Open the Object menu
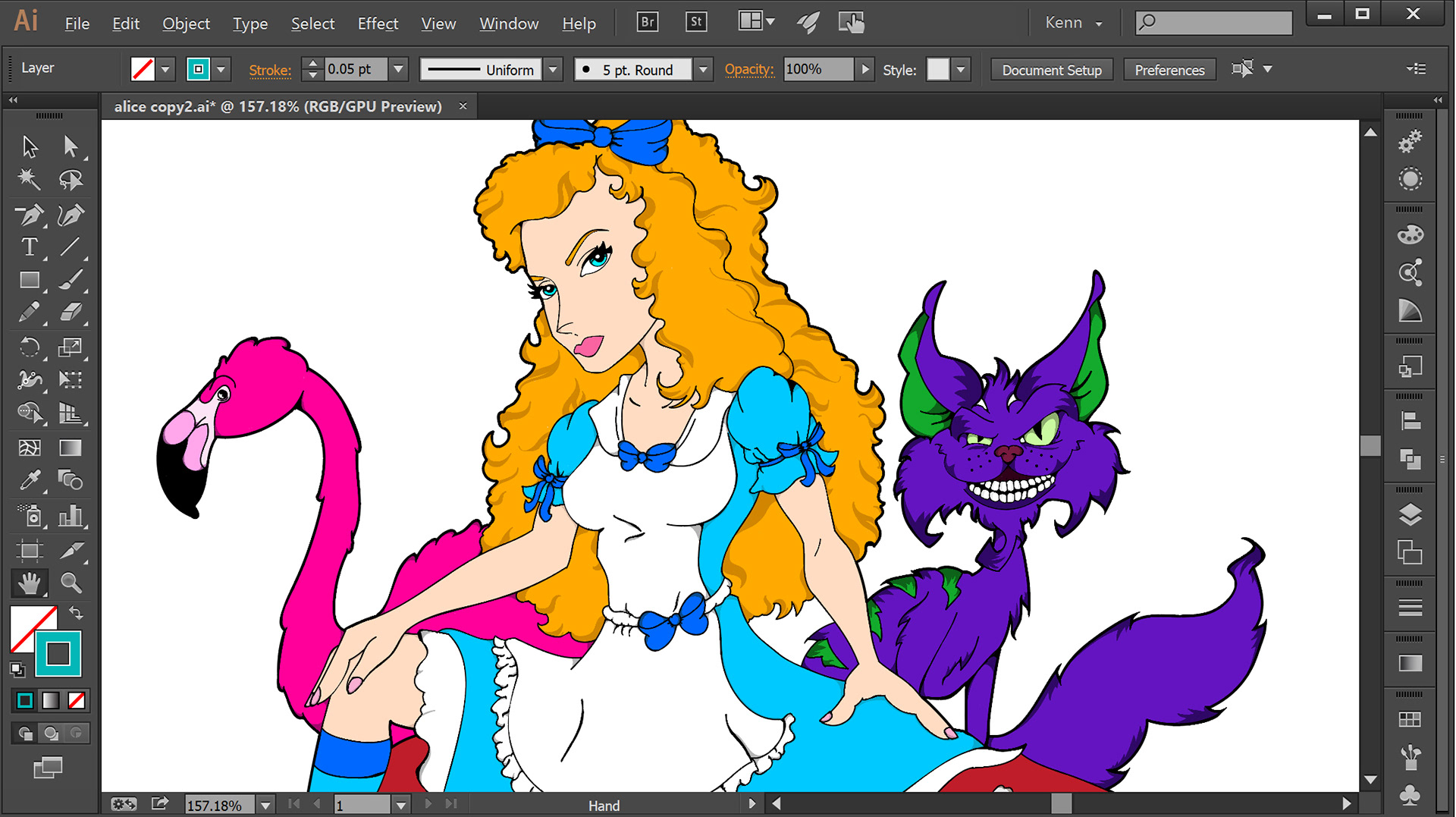 186,24
